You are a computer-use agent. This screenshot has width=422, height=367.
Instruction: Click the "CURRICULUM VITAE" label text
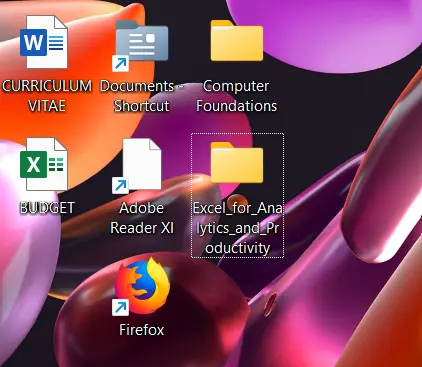47,96
